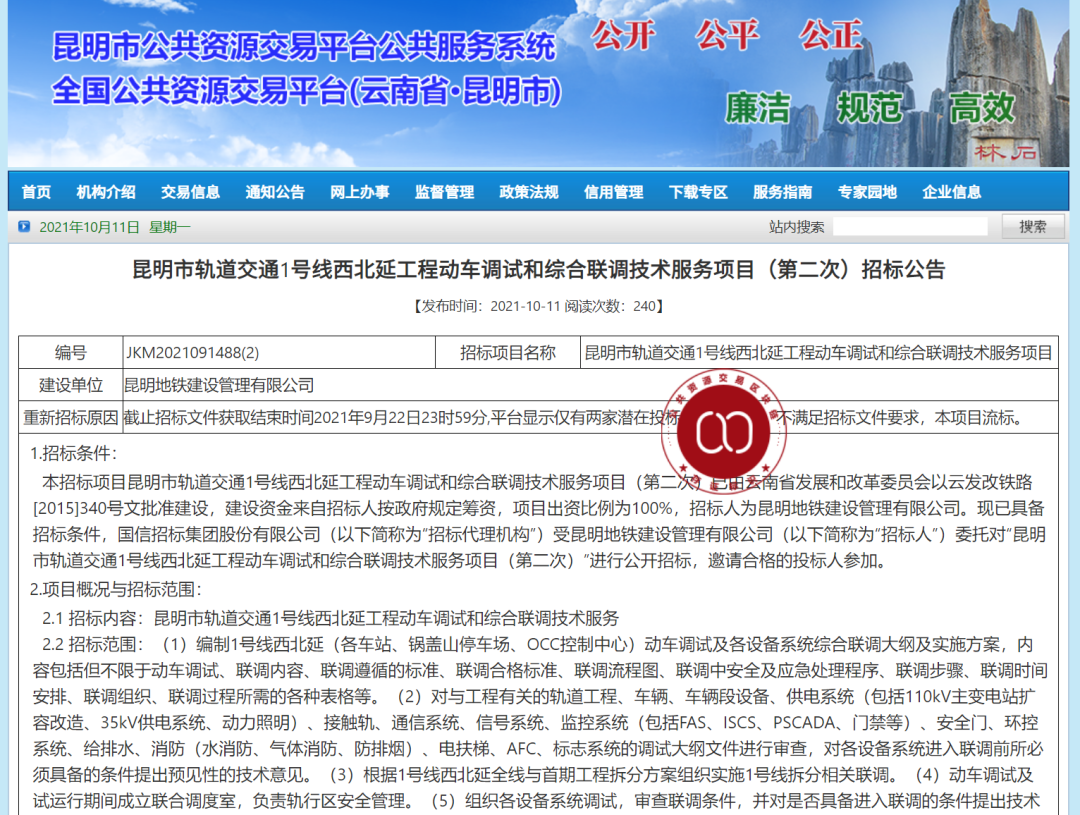The height and width of the screenshot is (815, 1080).
Task: Click the 招标项目名称 header cell
Action: click(x=508, y=353)
